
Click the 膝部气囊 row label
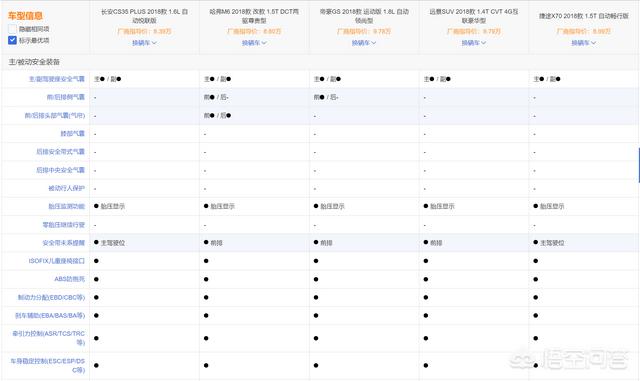point(73,134)
